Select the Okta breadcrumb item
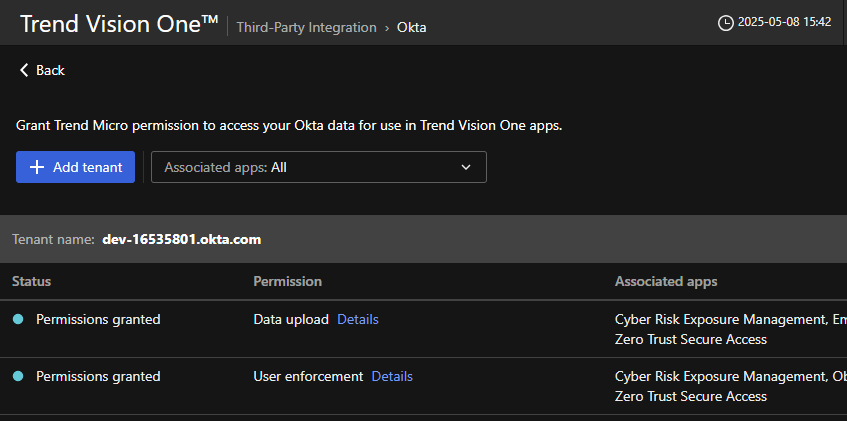The width and height of the screenshot is (847, 421). 411,28
